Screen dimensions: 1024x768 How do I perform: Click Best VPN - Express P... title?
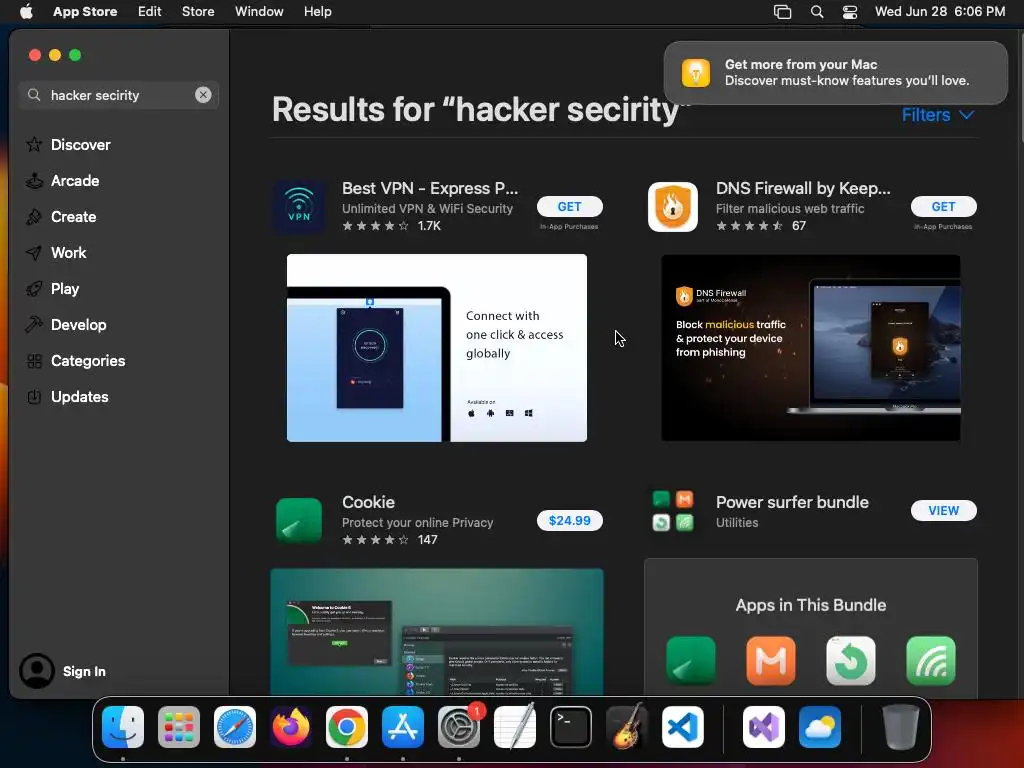(430, 188)
